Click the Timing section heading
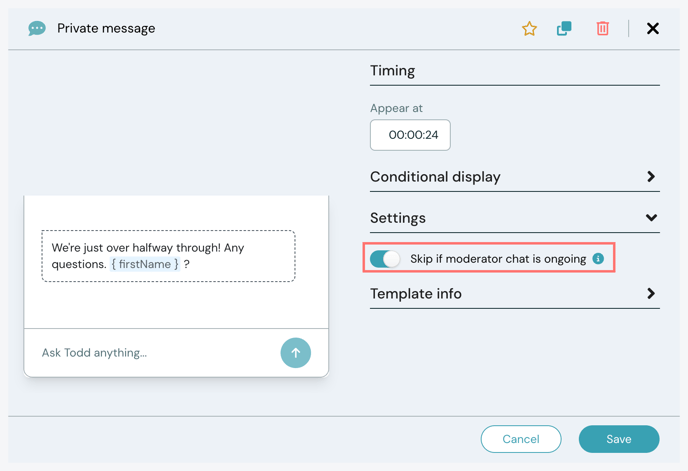688x471 pixels. pyautogui.click(x=393, y=71)
